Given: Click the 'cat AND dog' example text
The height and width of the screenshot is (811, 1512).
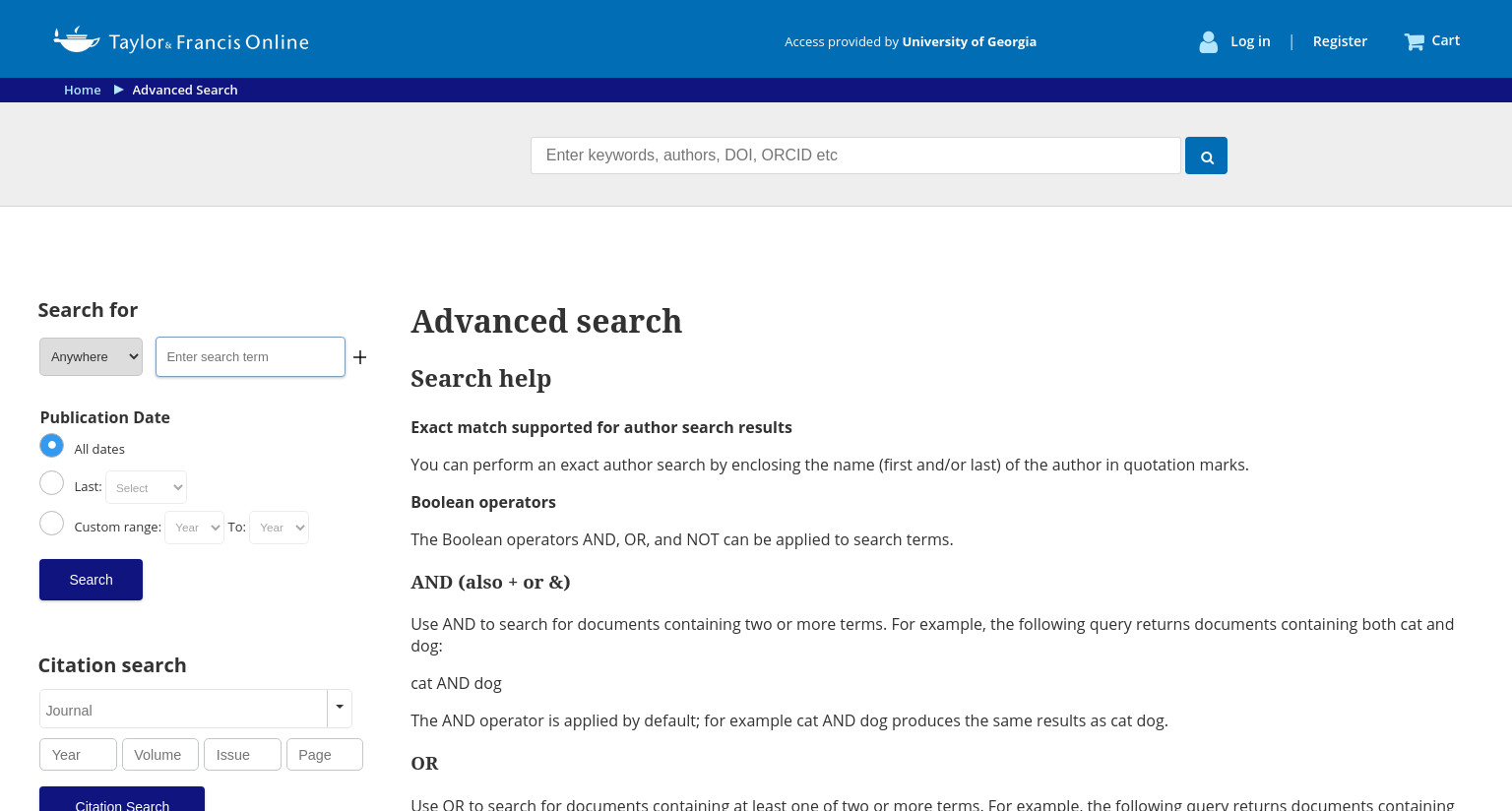Looking at the screenshot, I should 456,683.
